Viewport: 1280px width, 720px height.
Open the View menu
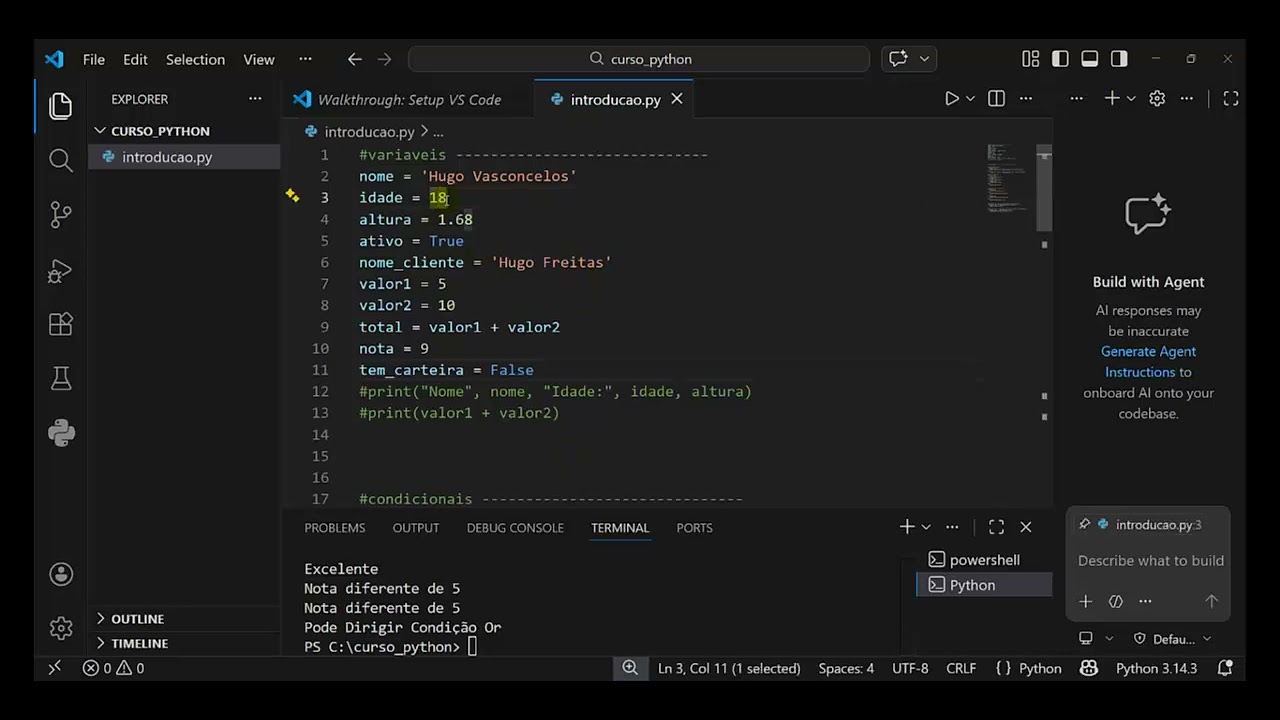coord(259,59)
